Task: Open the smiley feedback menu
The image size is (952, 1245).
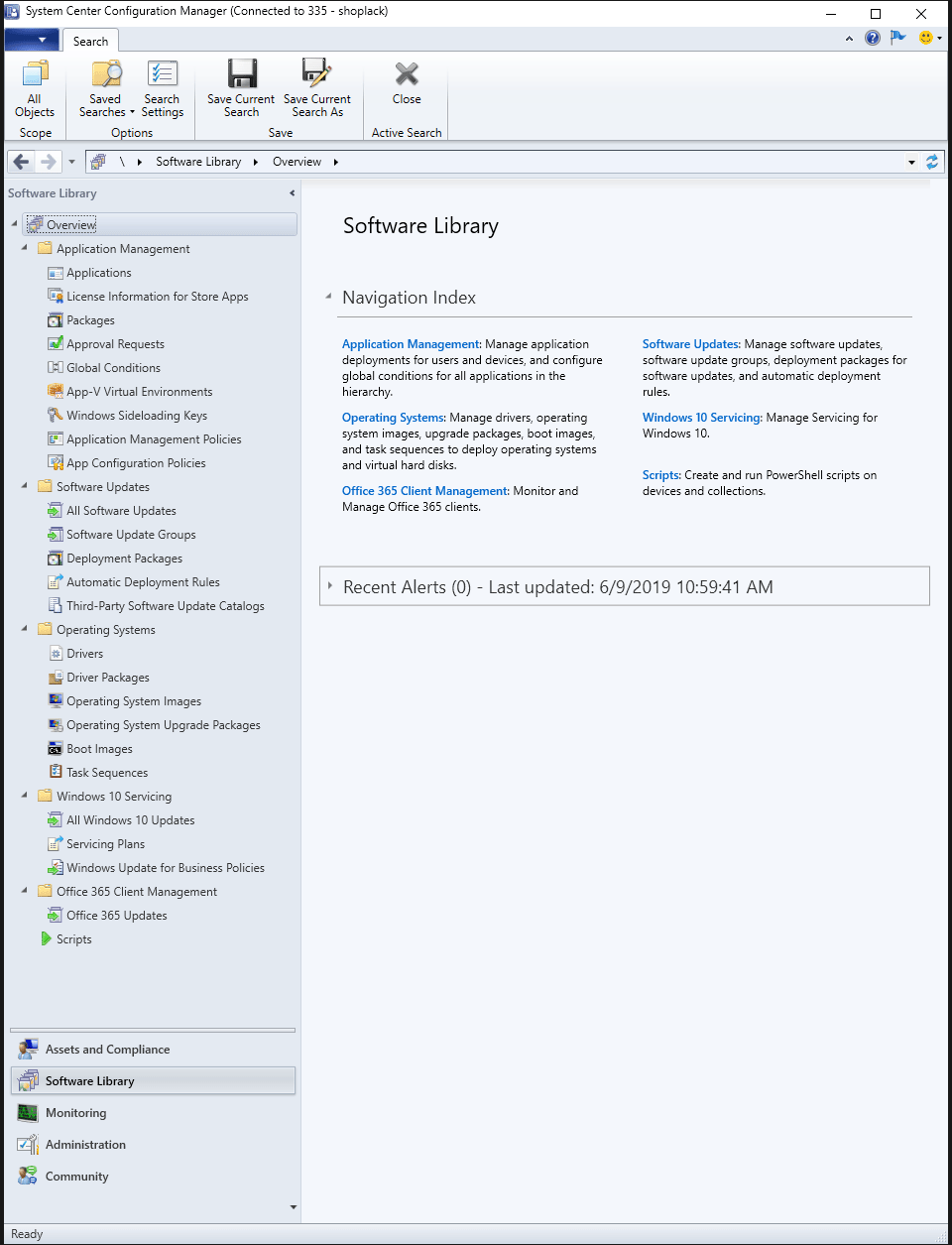Action: (930, 38)
